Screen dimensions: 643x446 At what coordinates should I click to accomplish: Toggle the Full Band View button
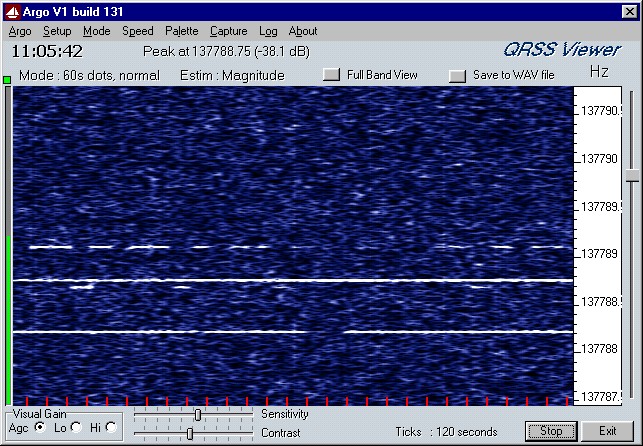click(331, 75)
